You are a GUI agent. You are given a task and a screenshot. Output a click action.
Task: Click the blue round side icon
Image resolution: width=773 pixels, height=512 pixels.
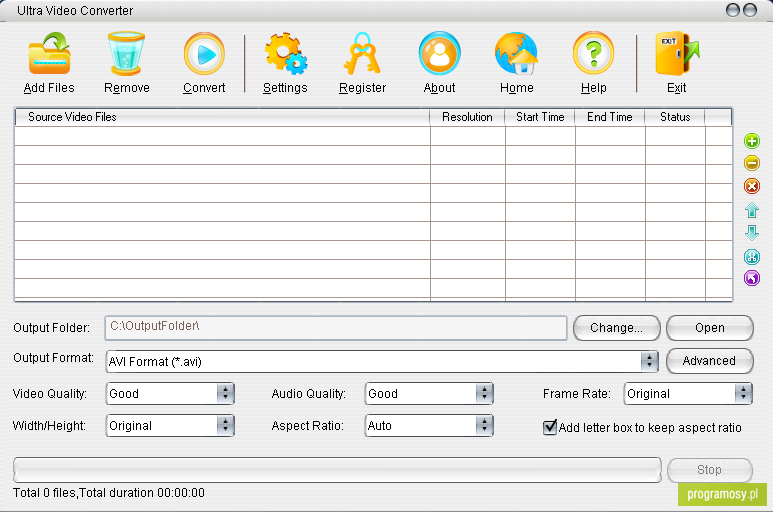click(752, 257)
